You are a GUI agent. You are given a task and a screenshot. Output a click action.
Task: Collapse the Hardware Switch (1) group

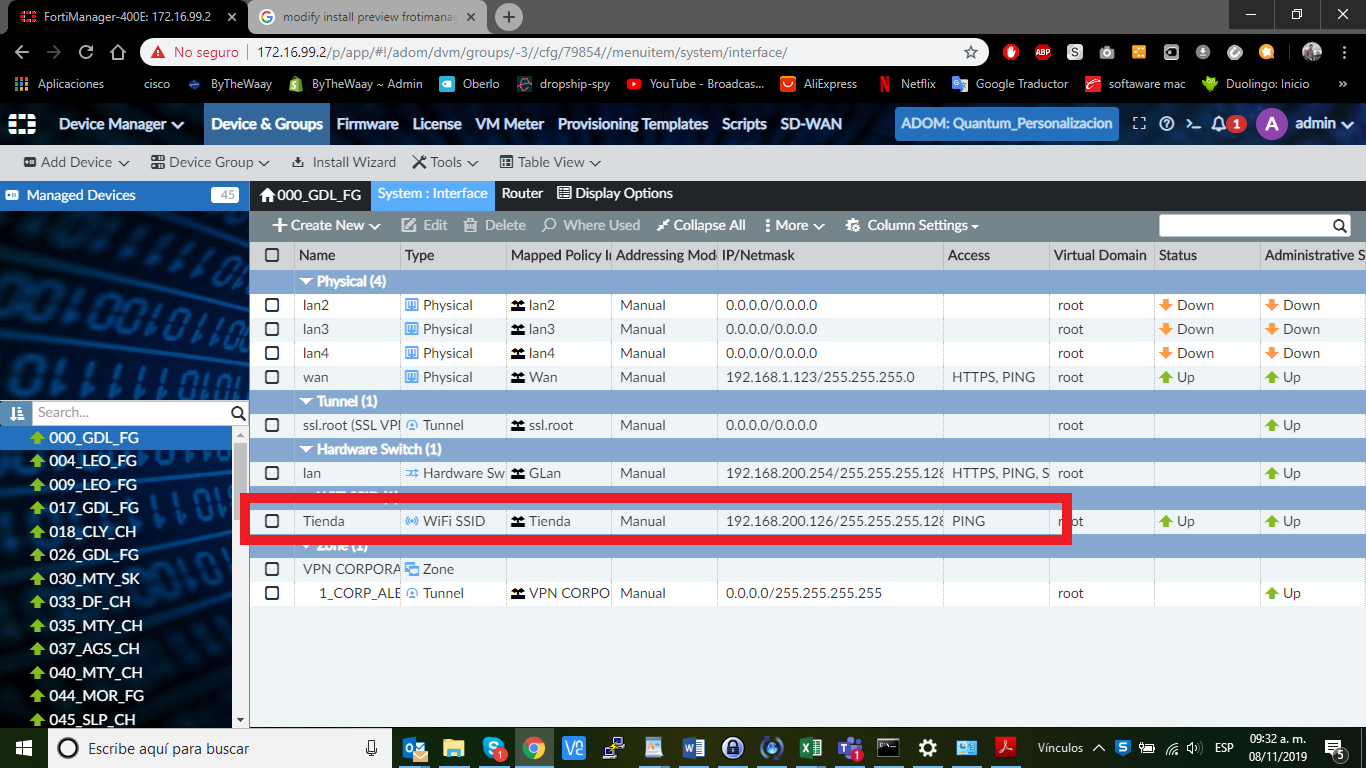click(x=307, y=450)
